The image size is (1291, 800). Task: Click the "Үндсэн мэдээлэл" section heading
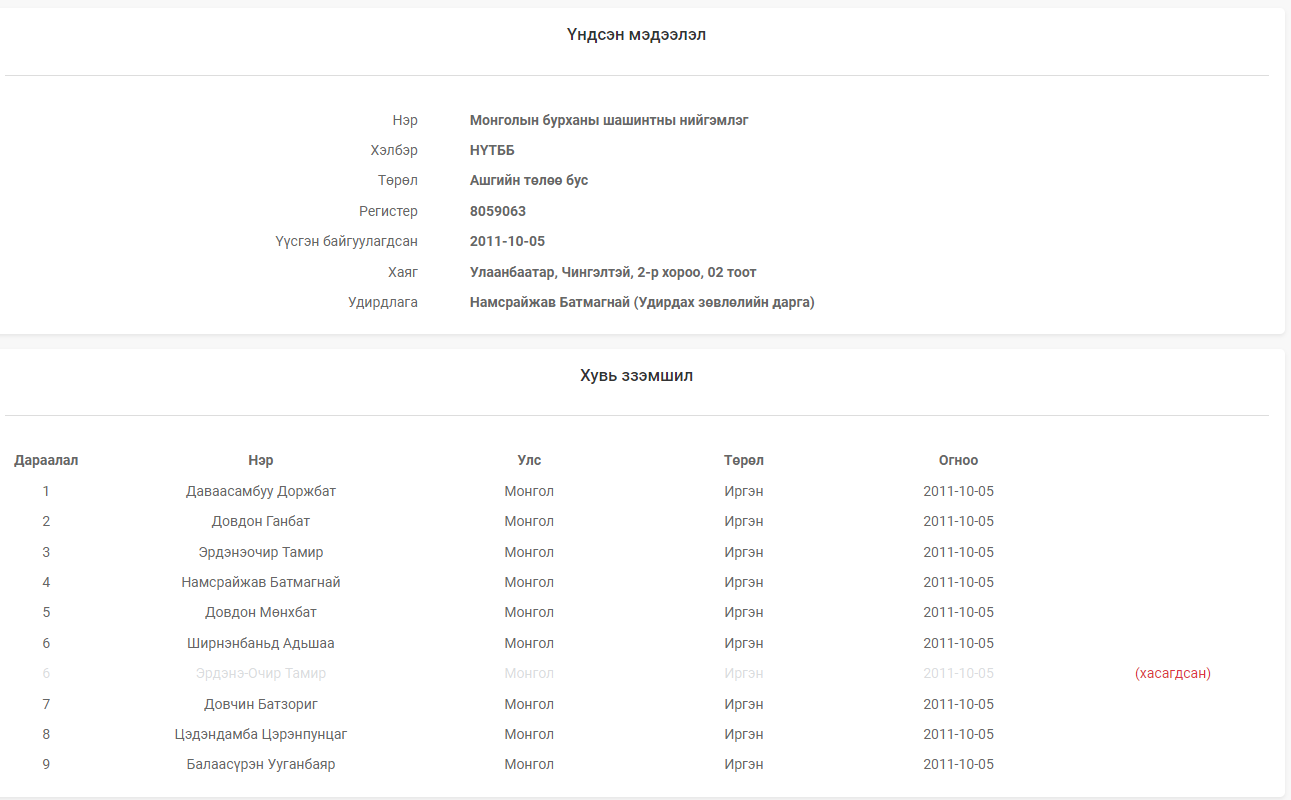coord(636,35)
